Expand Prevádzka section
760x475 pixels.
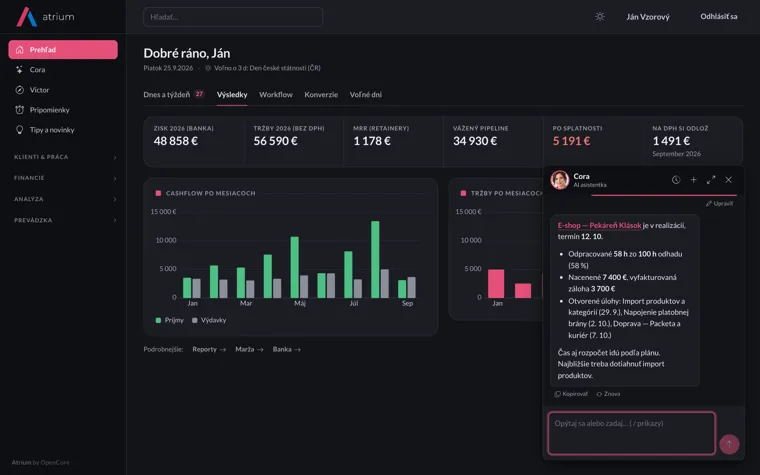[65, 220]
